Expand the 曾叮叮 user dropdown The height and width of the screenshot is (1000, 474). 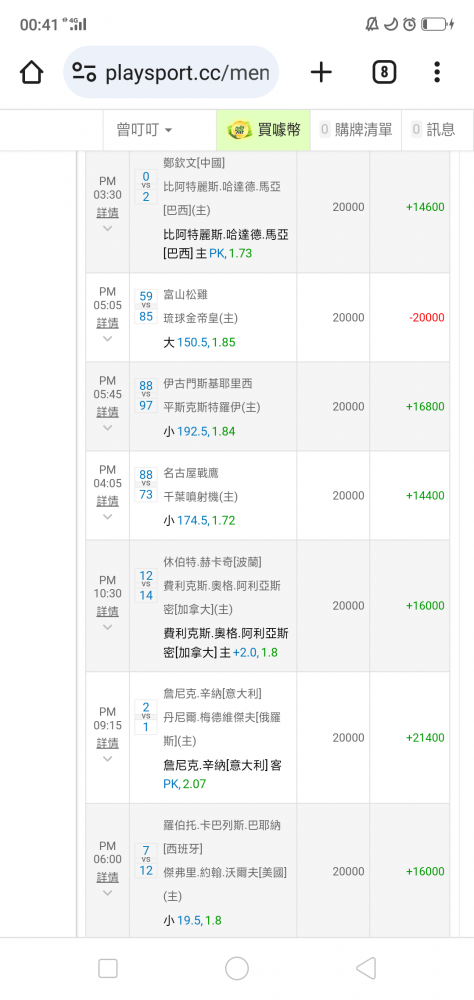pos(145,130)
